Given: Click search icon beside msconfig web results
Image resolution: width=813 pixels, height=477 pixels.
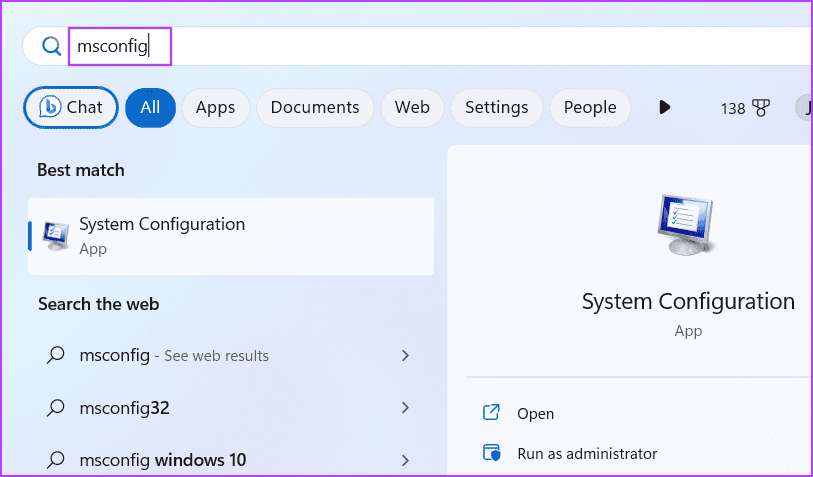Looking at the screenshot, I should tap(55, 355).
